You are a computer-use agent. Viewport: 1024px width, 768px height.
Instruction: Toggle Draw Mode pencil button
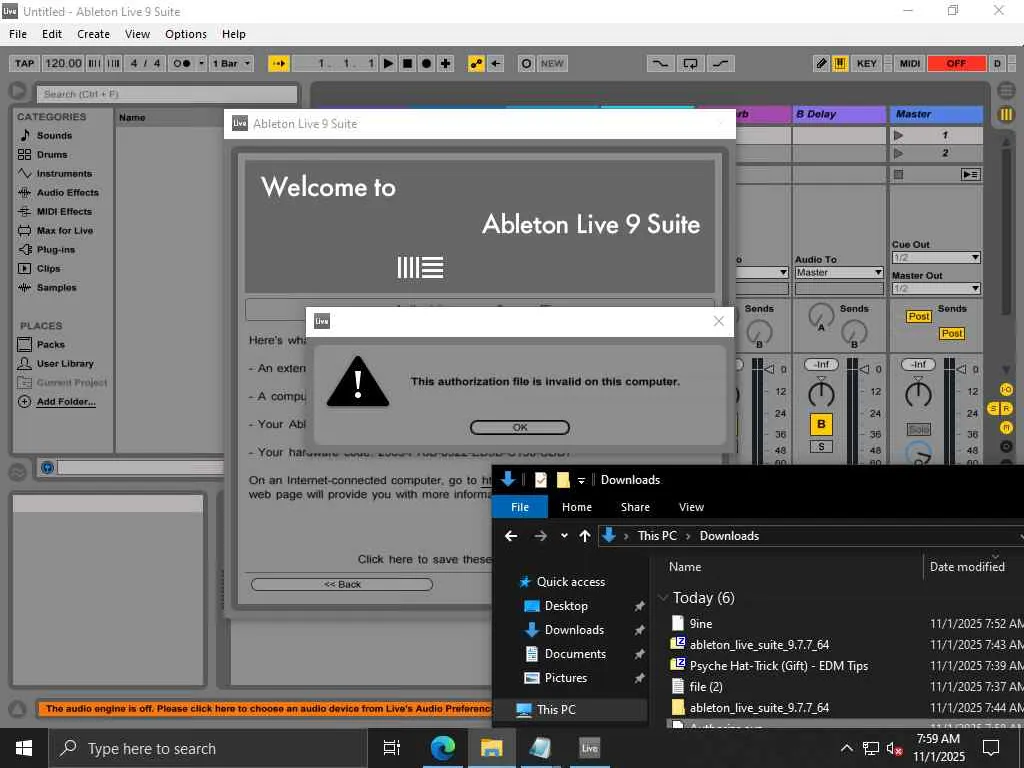tap(822, 63)
